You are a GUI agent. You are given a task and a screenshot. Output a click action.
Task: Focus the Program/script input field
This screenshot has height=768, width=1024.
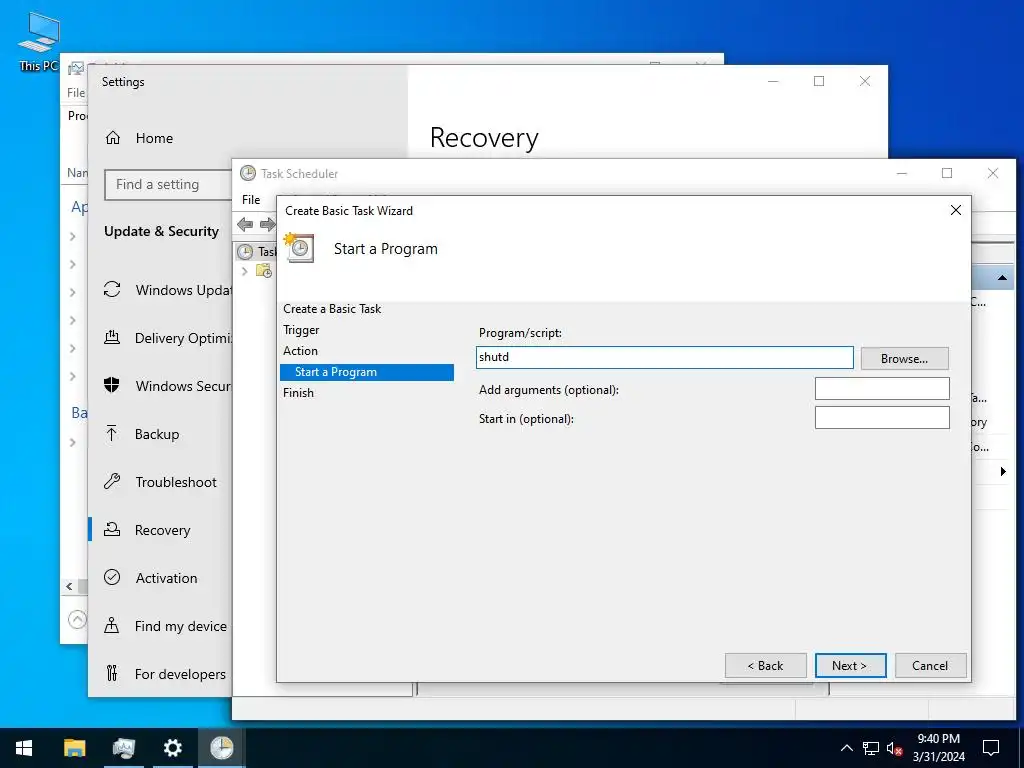tap(664, 357)
